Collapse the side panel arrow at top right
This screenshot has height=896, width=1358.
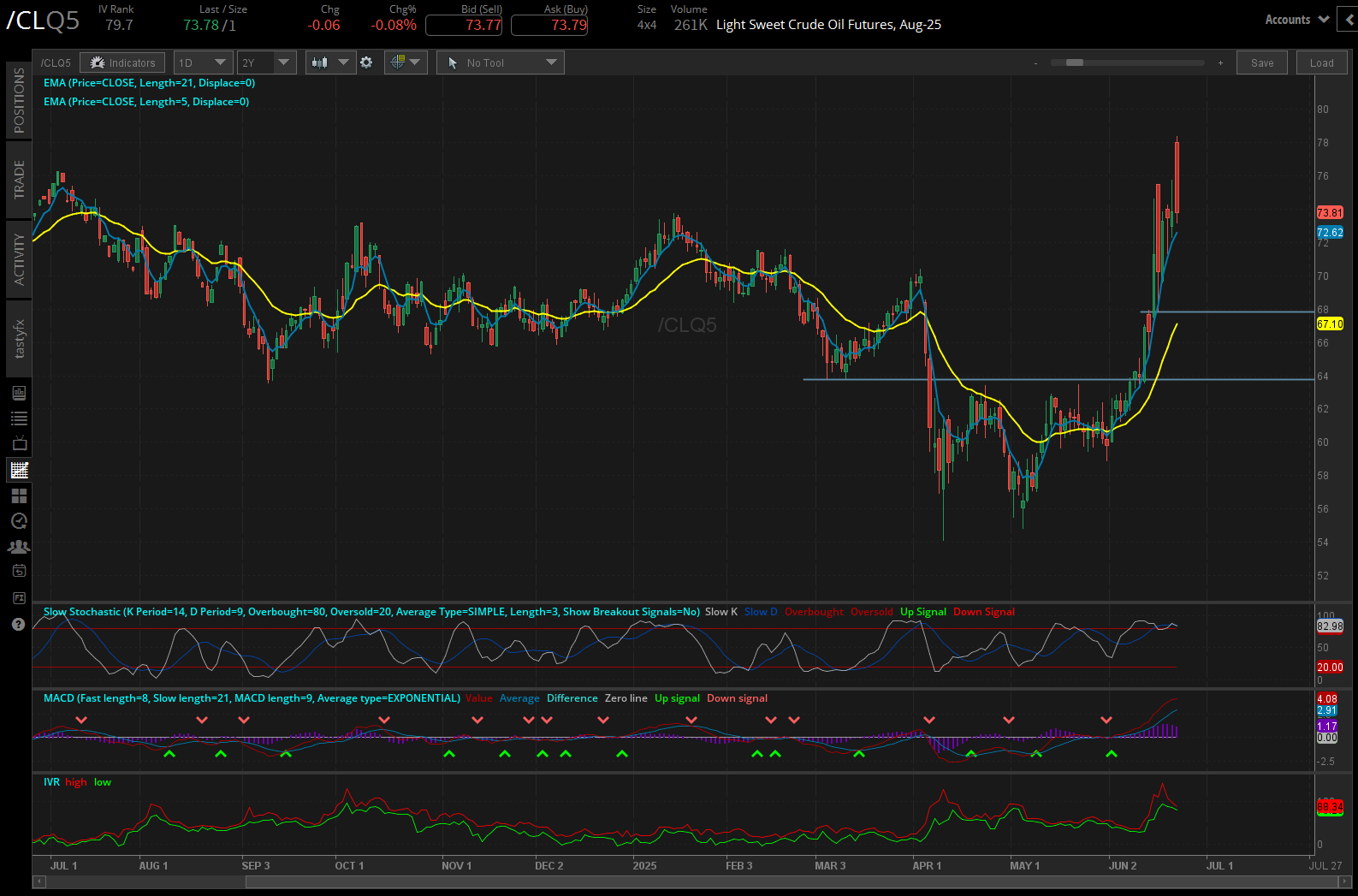coord(1349,20)
